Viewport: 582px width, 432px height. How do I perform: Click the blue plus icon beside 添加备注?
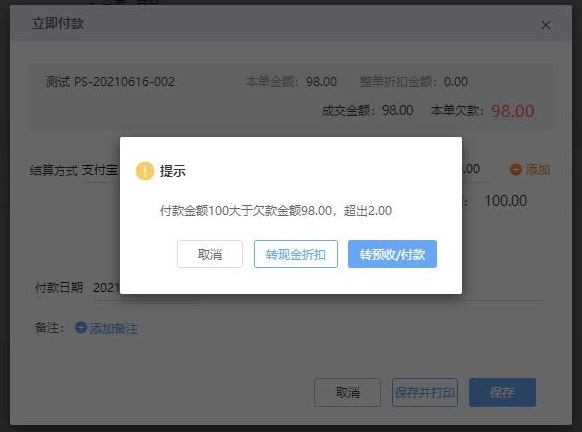click(81, 328)
